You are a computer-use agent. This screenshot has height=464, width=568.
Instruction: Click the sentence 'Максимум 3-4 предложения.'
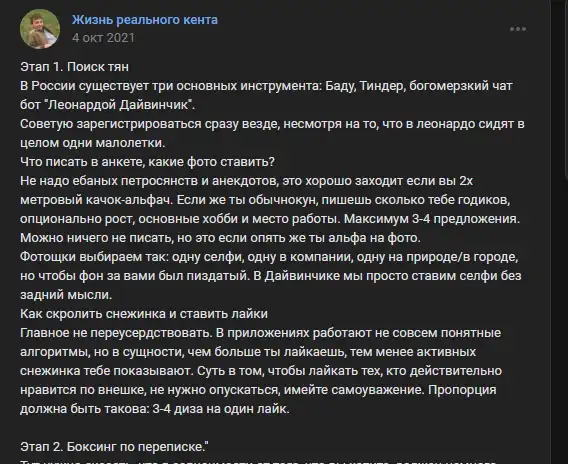(432, 219)
